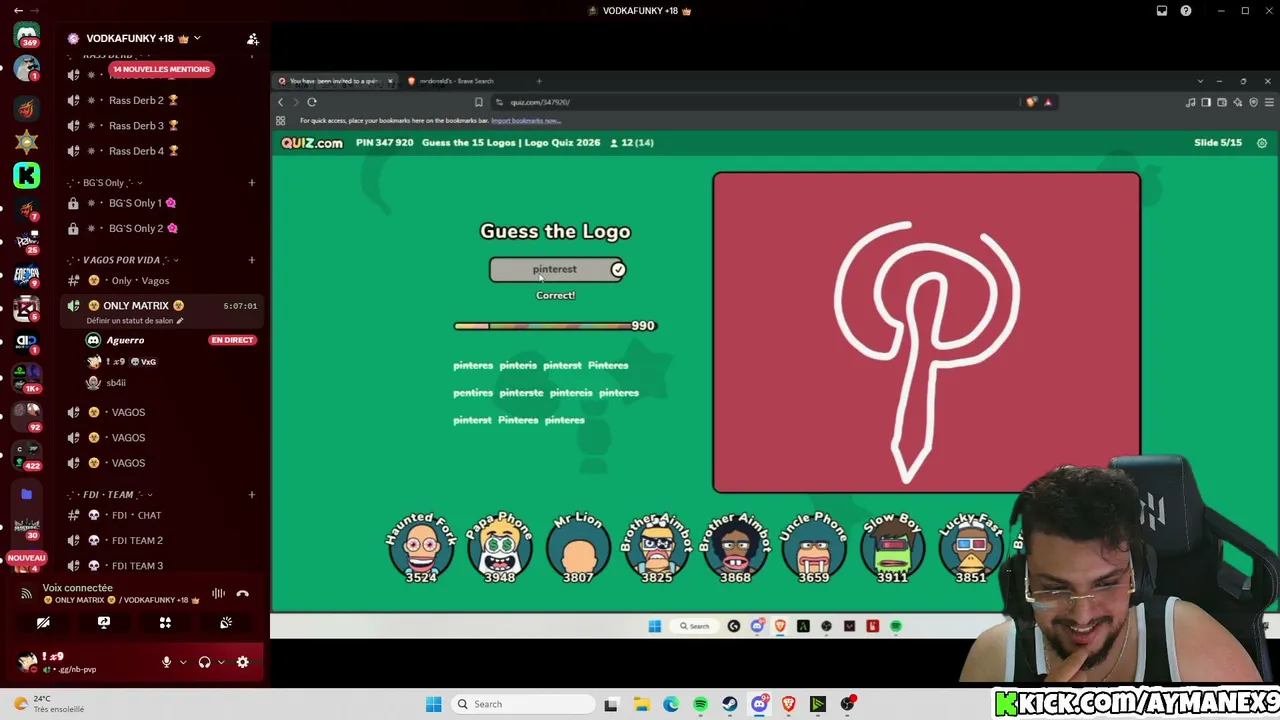1280x720 pixels.
Task: Open Steam from the Windows taskbar
Action: 730,704
